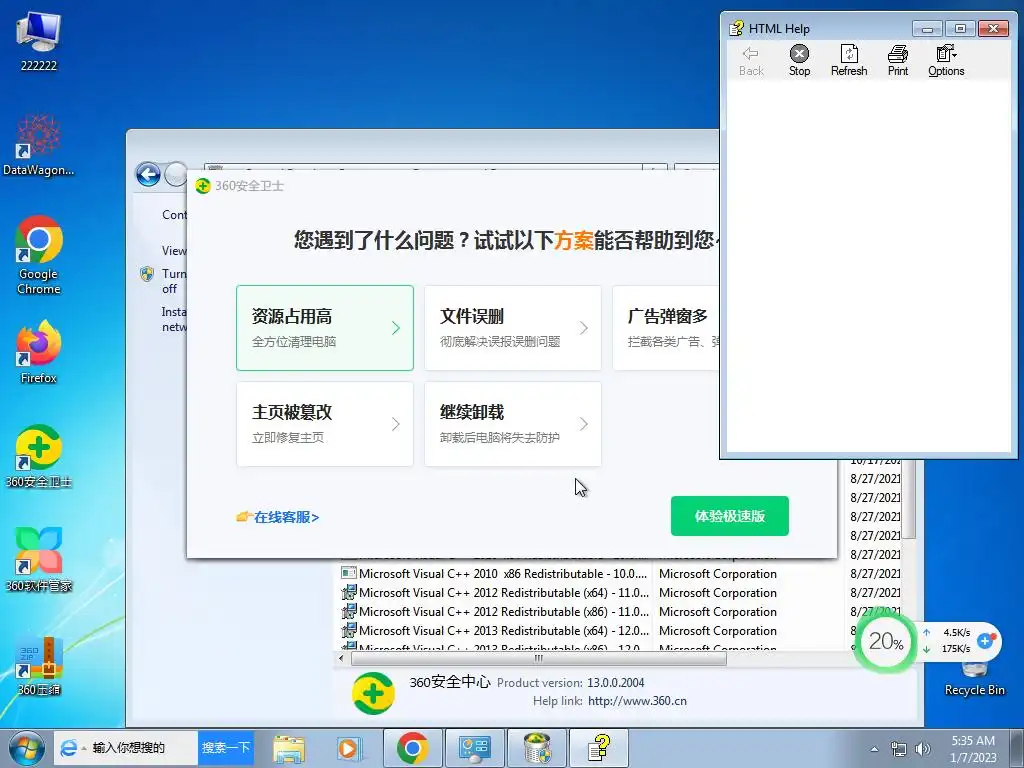Open the media player taskbar icon
The height and width of the screenshot is (768, 1024).
348,748
